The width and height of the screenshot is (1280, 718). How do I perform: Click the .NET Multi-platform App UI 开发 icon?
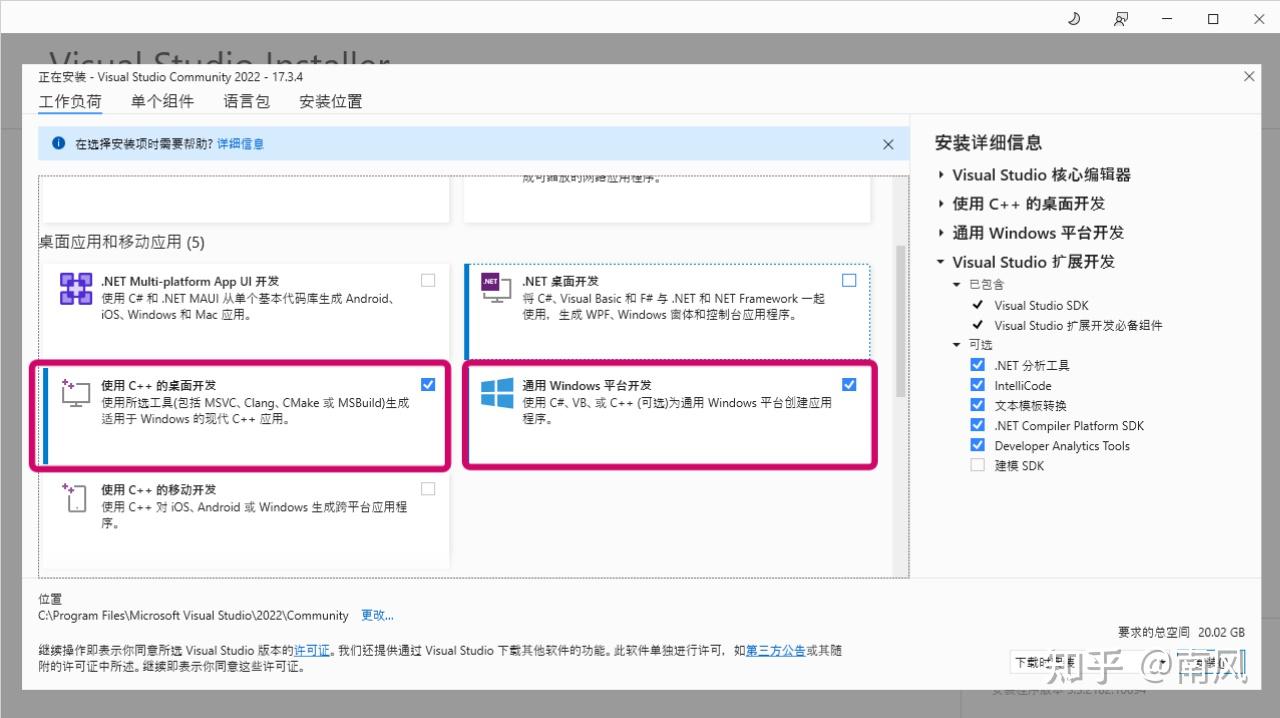click(x=75, y=289)
